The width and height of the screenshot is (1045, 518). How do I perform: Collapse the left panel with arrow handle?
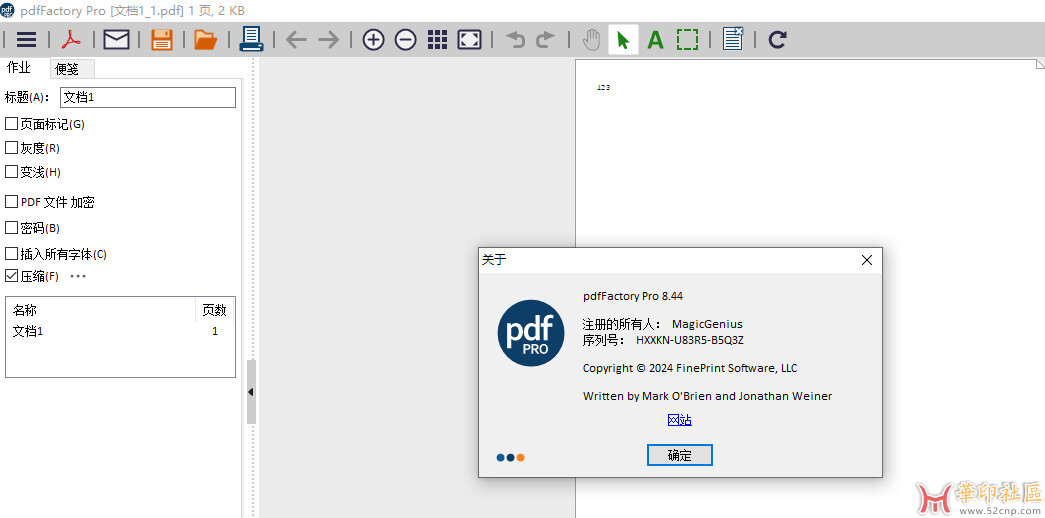click(251, 392)
